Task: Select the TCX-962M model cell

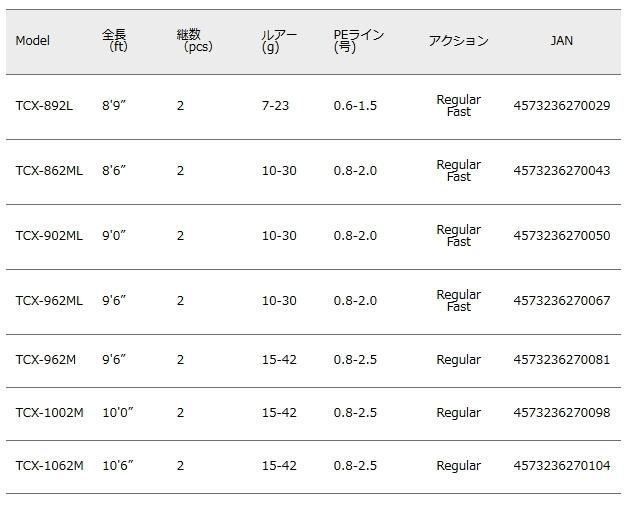Action: (x=46, y=360)
